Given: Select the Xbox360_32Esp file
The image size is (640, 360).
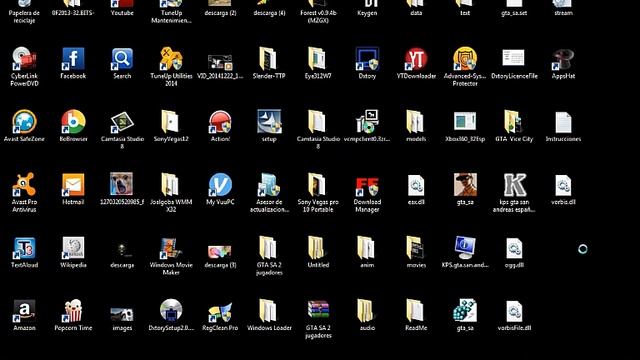Looking at the screenshot, I should tap(465, 121).
